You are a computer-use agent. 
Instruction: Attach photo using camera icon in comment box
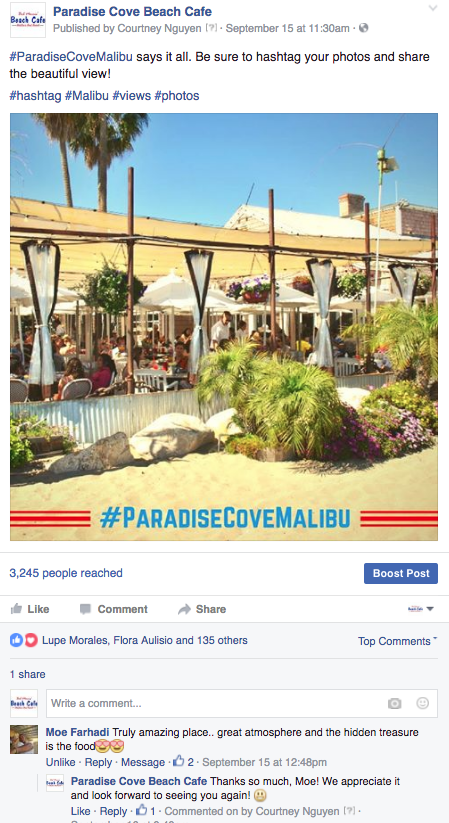394,703
